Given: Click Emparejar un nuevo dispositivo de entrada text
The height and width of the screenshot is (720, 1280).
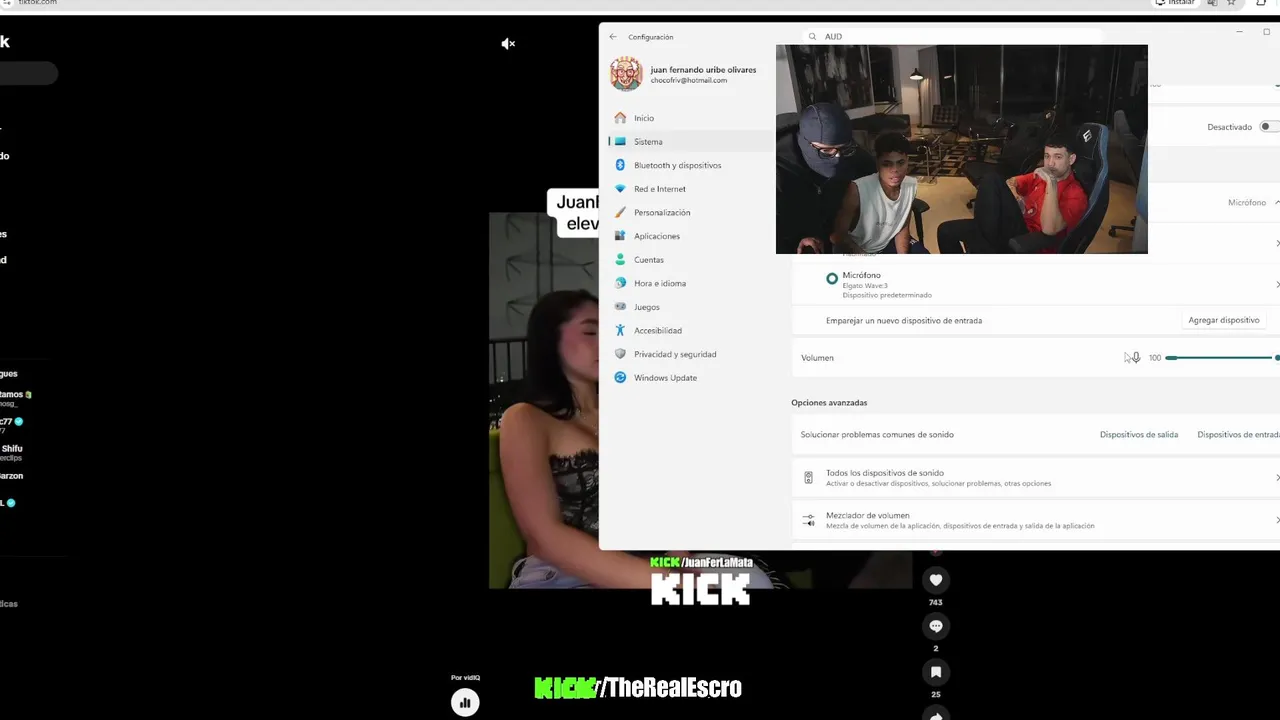Looking at the screenshot, I should pyautogui.click(x=904, y=321).
